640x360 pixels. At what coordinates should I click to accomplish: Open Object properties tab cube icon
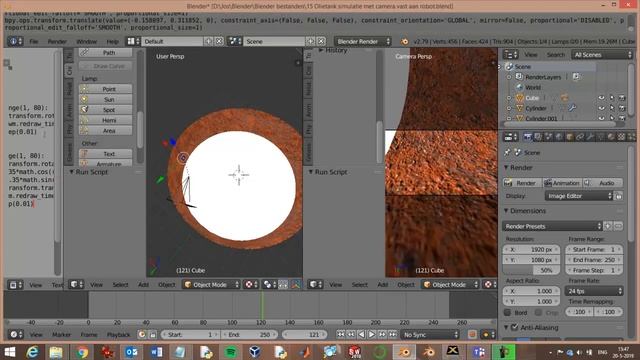click(569, 137)
